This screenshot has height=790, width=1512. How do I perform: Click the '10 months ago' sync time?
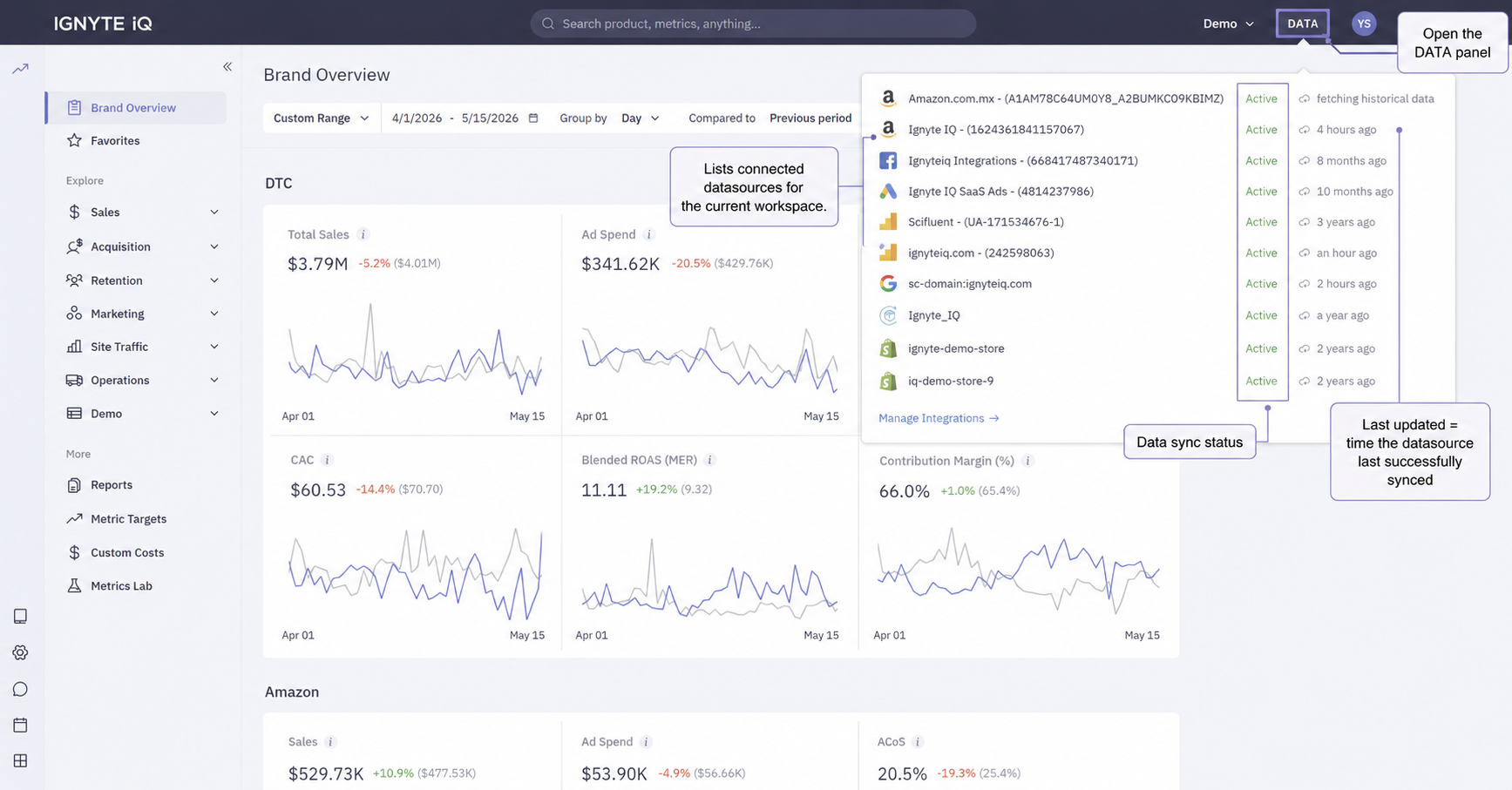(x=1354, y=191)
